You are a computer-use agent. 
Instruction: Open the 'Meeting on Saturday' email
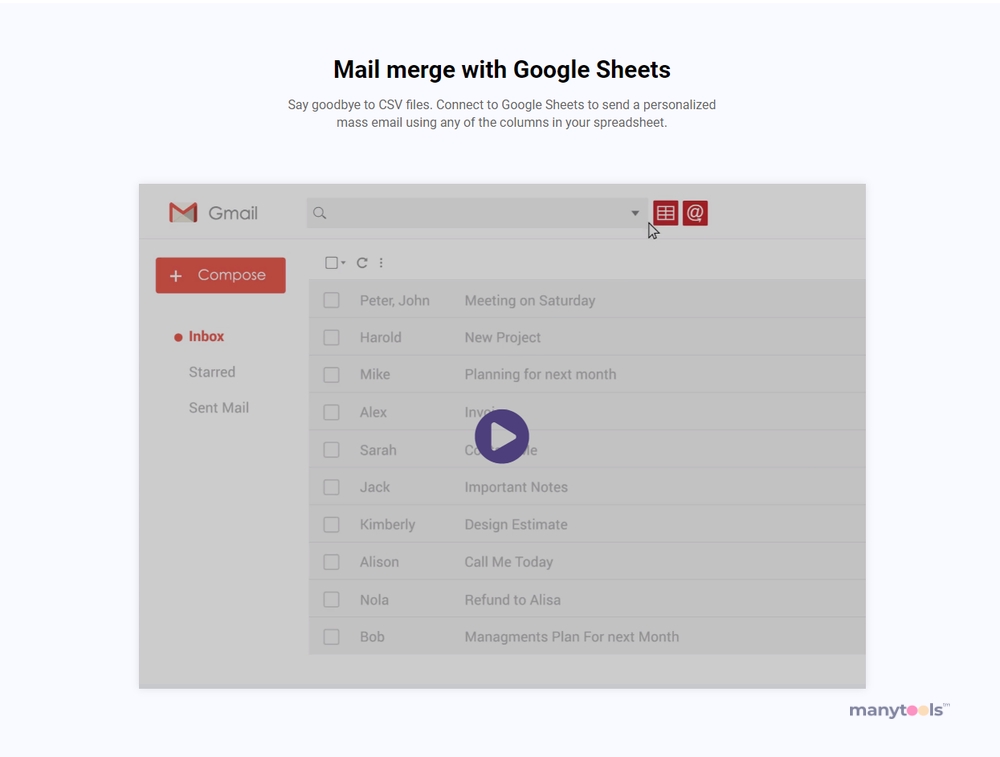(529, 300)
